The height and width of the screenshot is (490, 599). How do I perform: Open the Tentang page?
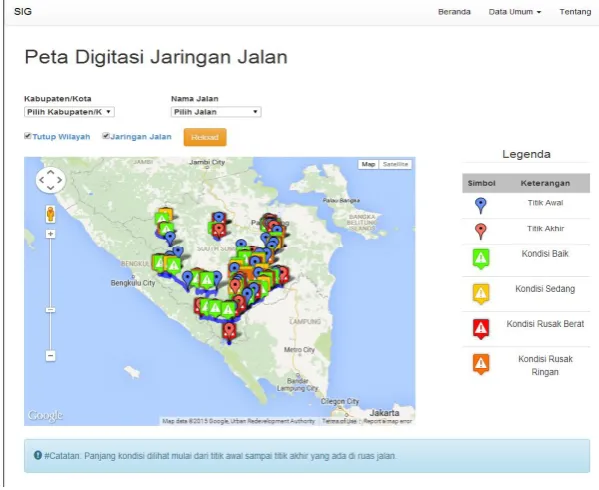coord(575,12)
